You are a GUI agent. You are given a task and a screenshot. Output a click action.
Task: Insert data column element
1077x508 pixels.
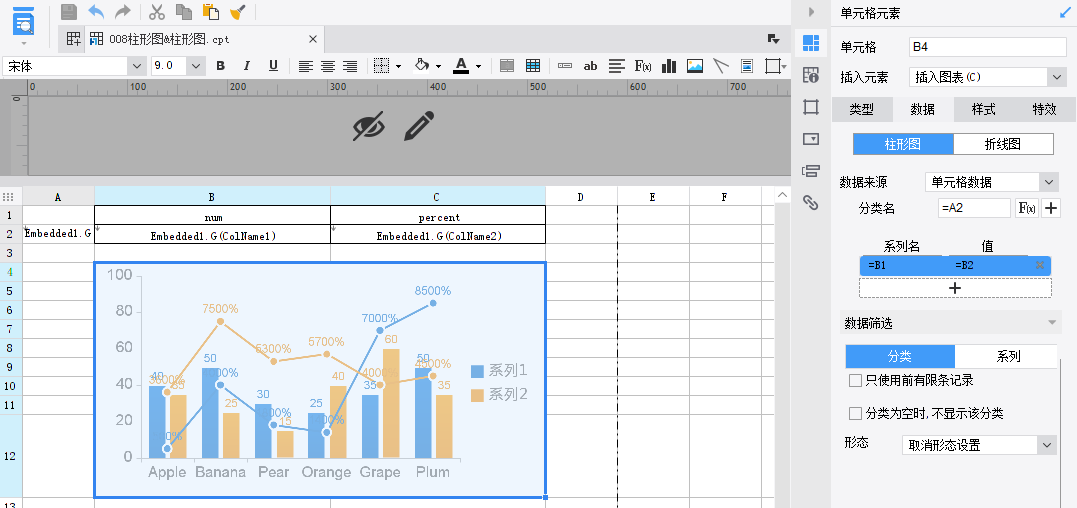[617, 66]
